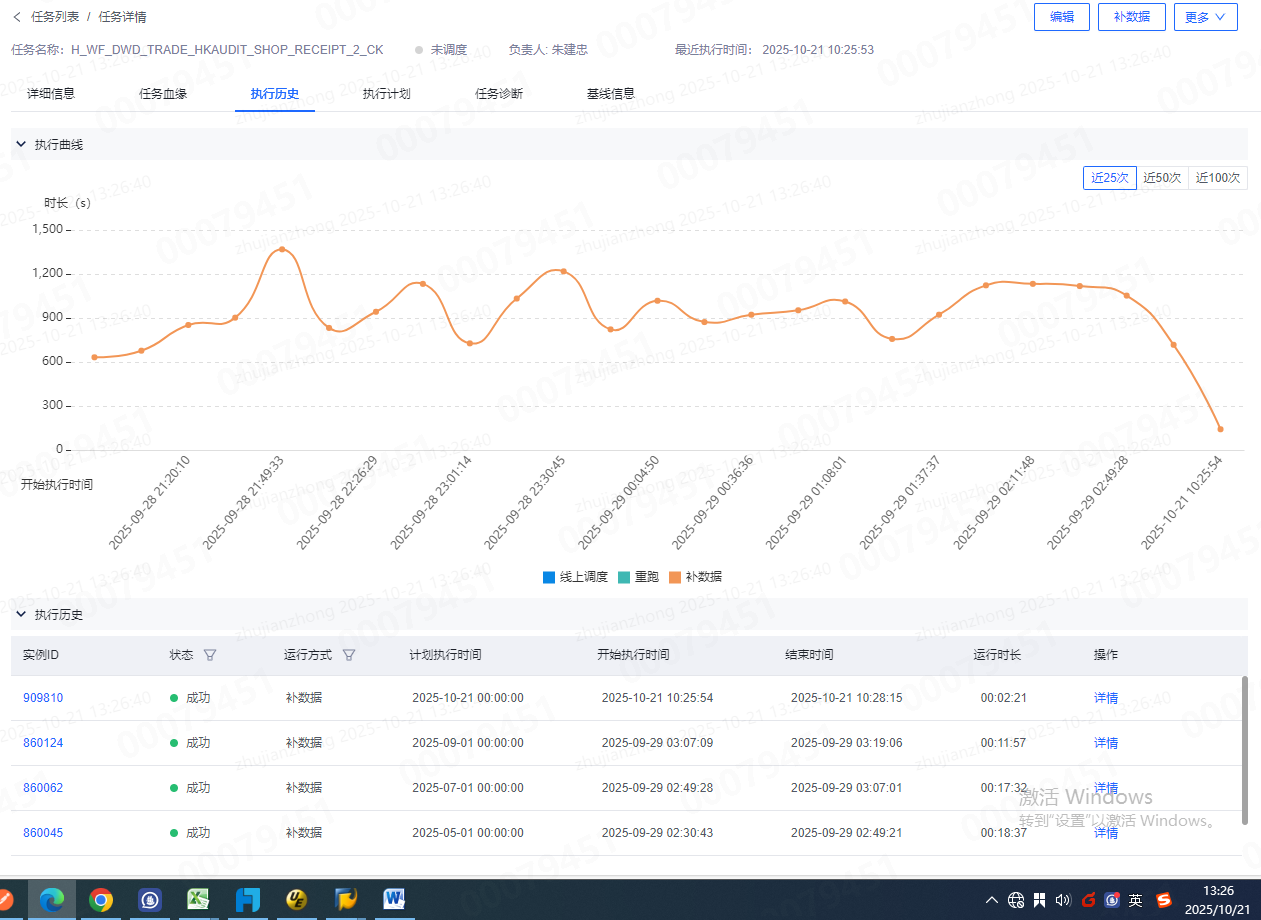The height and width of the screenshot is (920, 1261).
Task: Open Word from the taskbar
Action: tap(394, 900)
